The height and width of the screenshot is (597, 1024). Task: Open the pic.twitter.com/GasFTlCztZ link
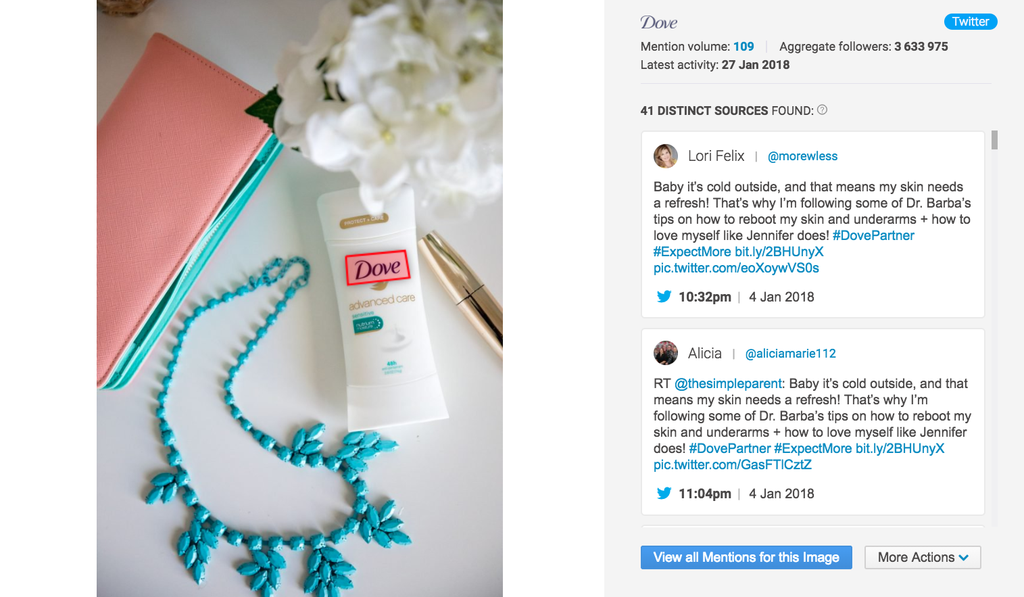(x=732, y=464)
